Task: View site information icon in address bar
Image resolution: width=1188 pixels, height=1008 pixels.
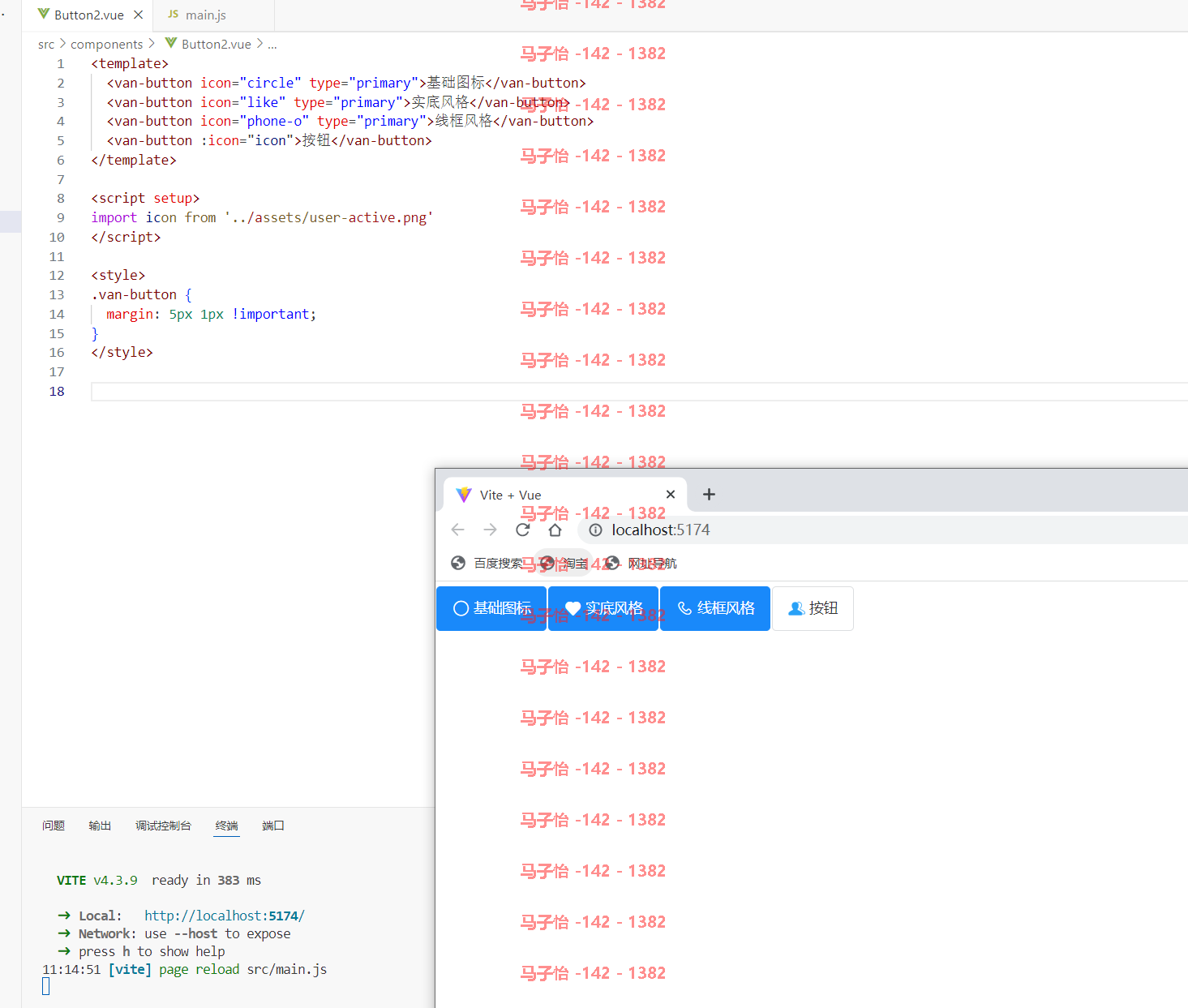Action: 595,530
